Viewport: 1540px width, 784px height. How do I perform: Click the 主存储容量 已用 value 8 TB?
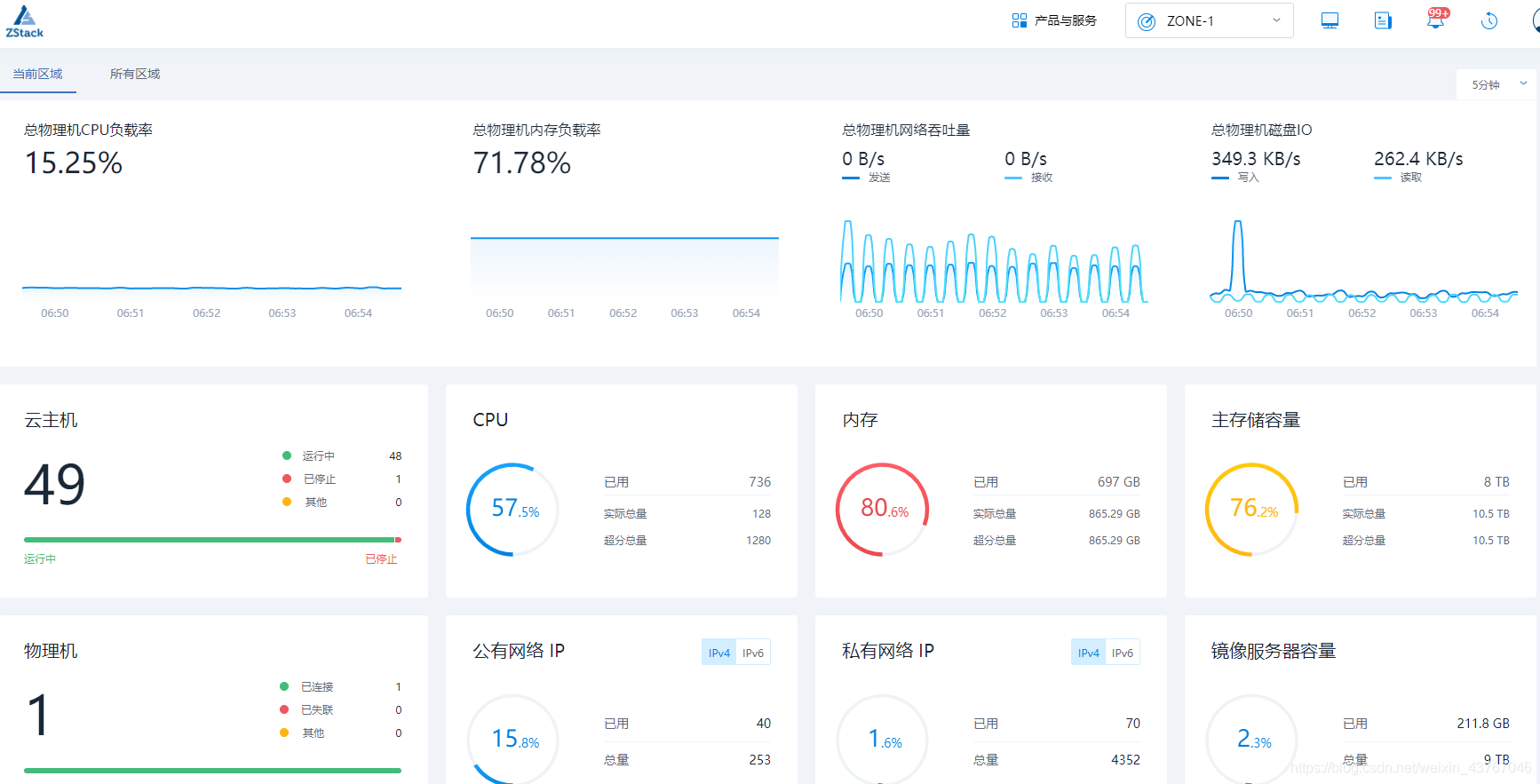(1496, 482)
